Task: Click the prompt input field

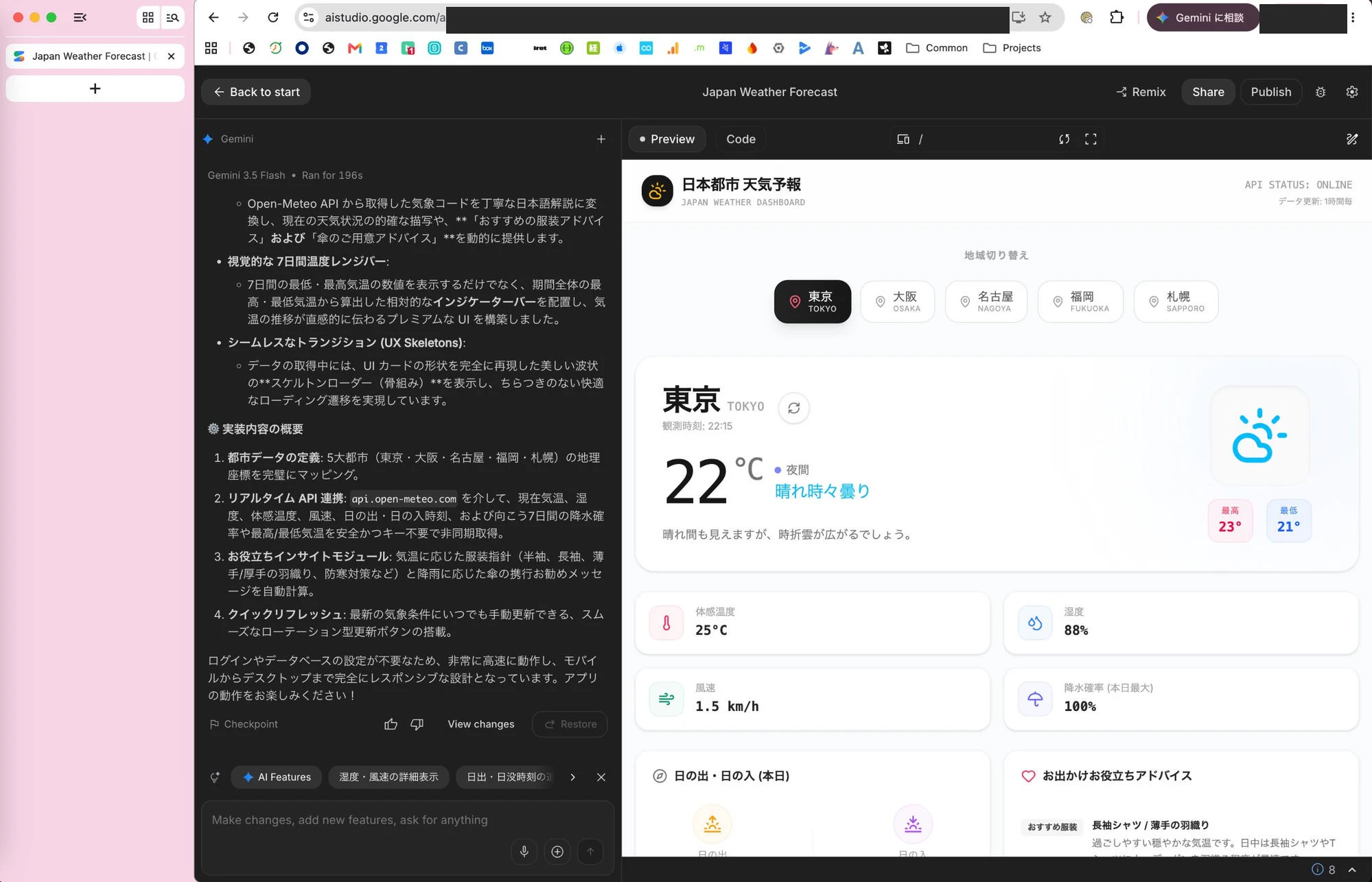Action: coord(408,820)
